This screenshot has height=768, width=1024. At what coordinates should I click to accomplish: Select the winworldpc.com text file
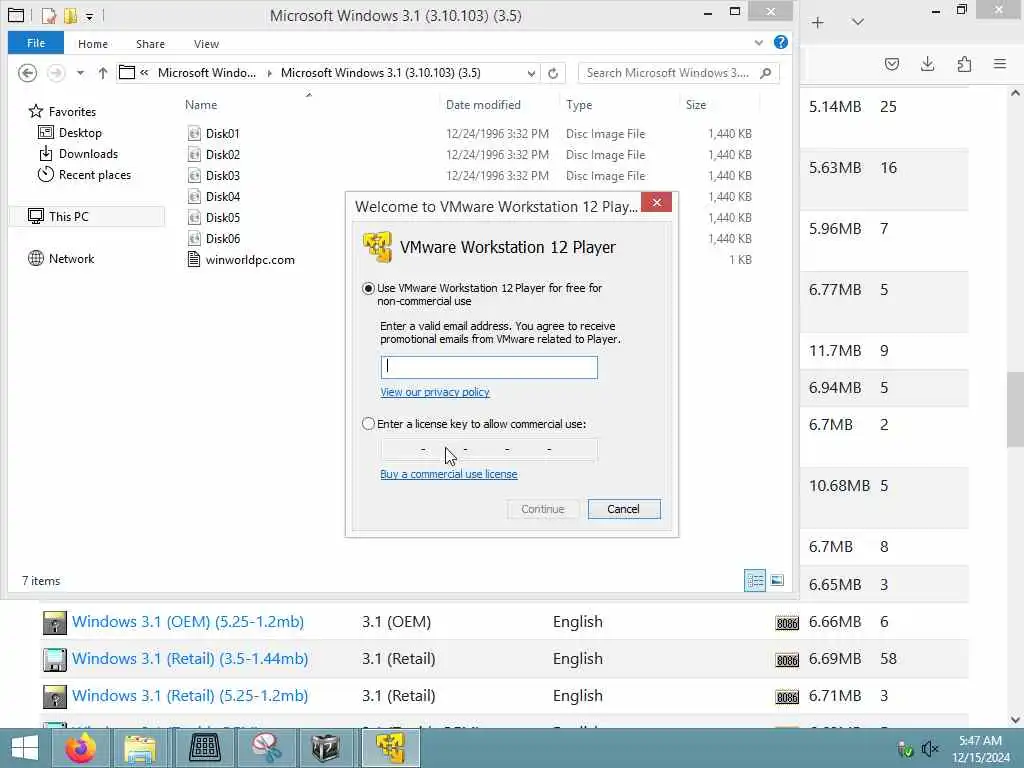coord(240,259)
